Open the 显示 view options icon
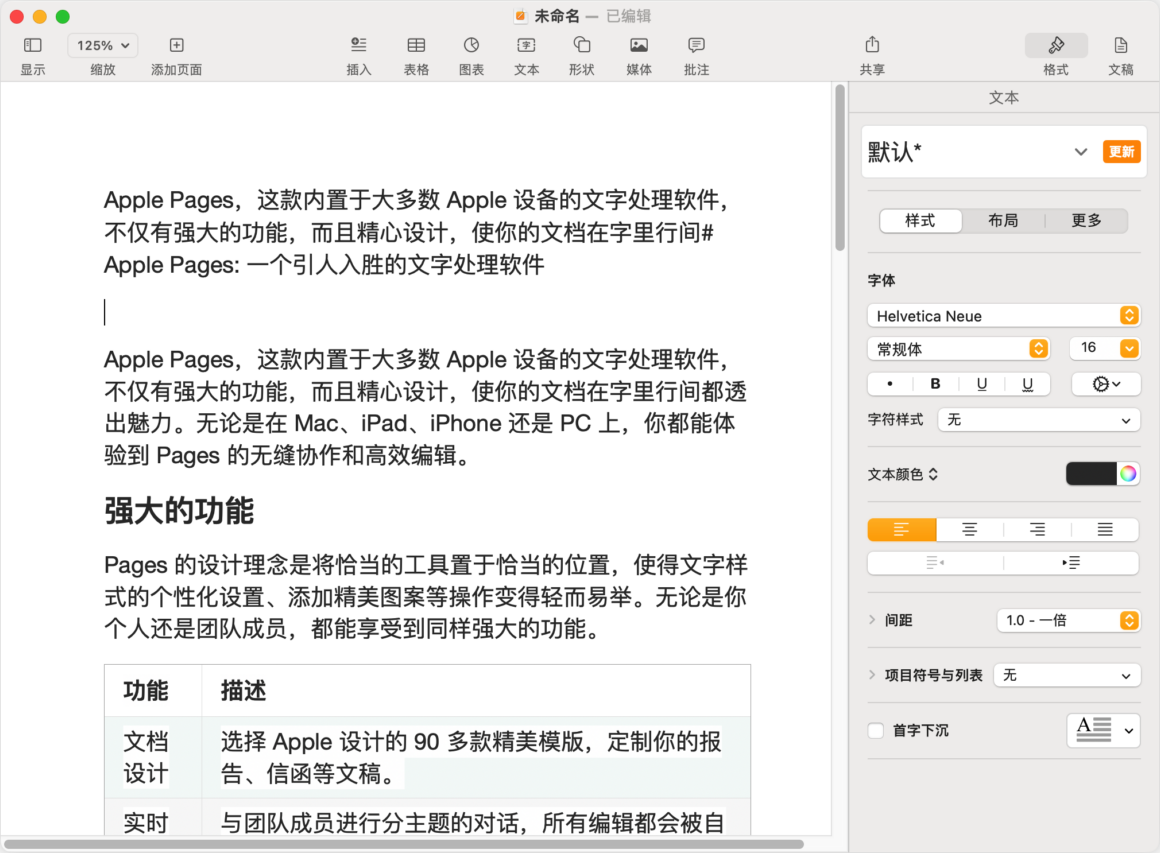1160x853 pixels. point(33,45)
